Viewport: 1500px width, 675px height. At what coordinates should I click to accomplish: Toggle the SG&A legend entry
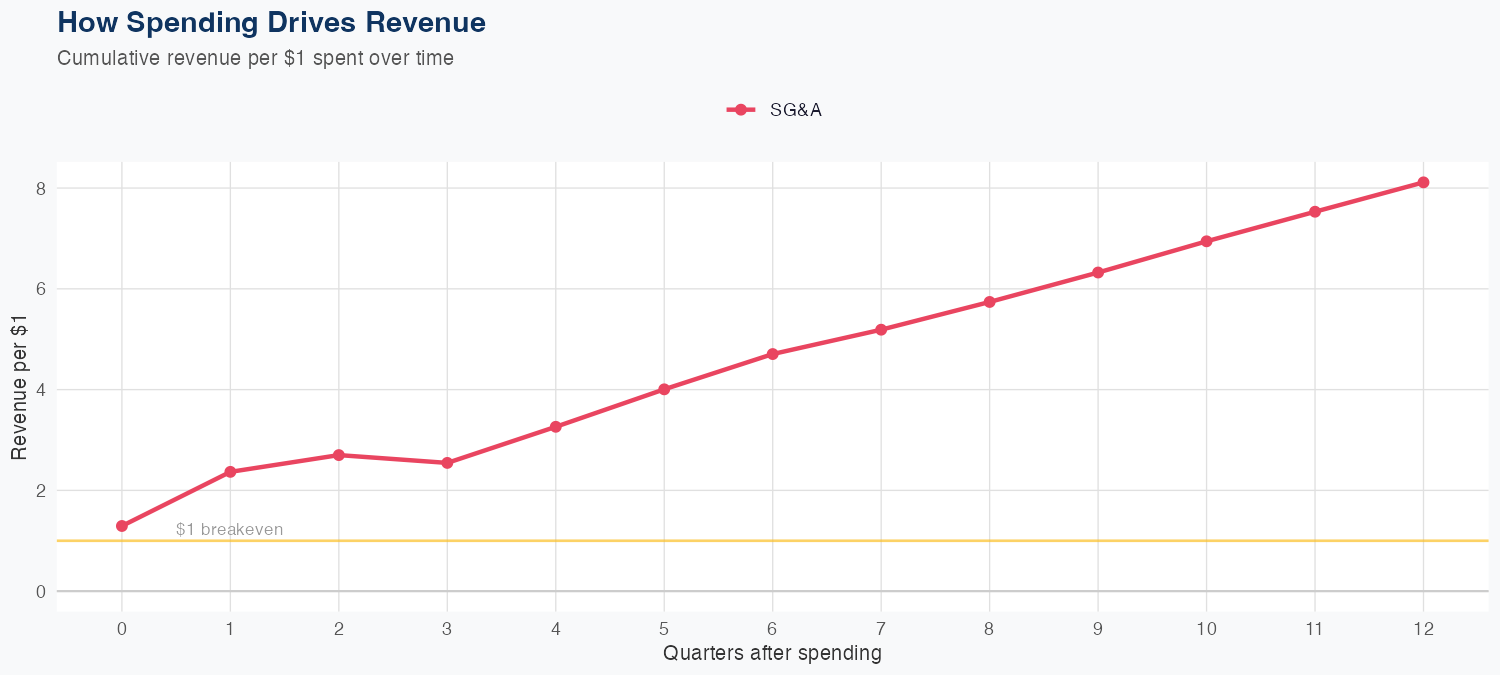pyautogui.click(x=795, y=110)
